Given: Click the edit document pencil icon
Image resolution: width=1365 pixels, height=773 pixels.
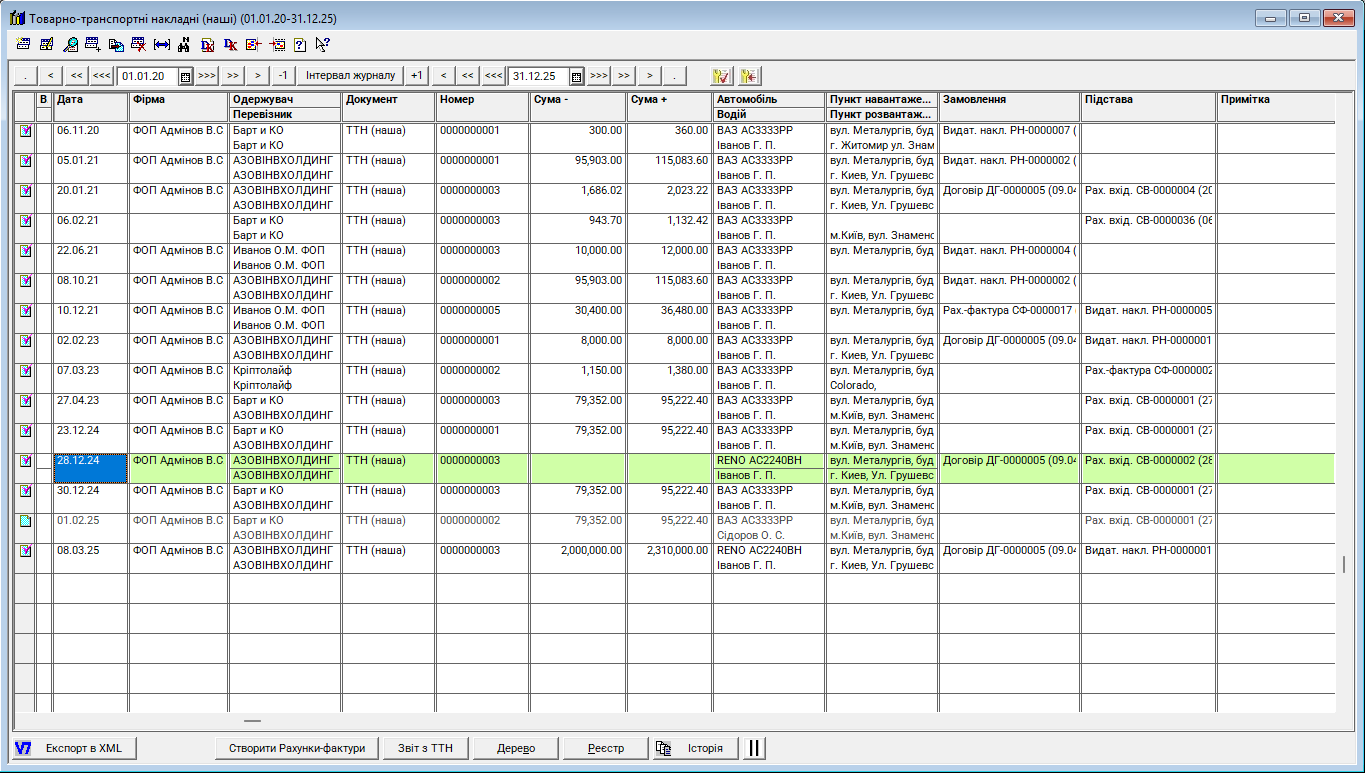Looking at the screenshot, I should [x=47, y=44].
